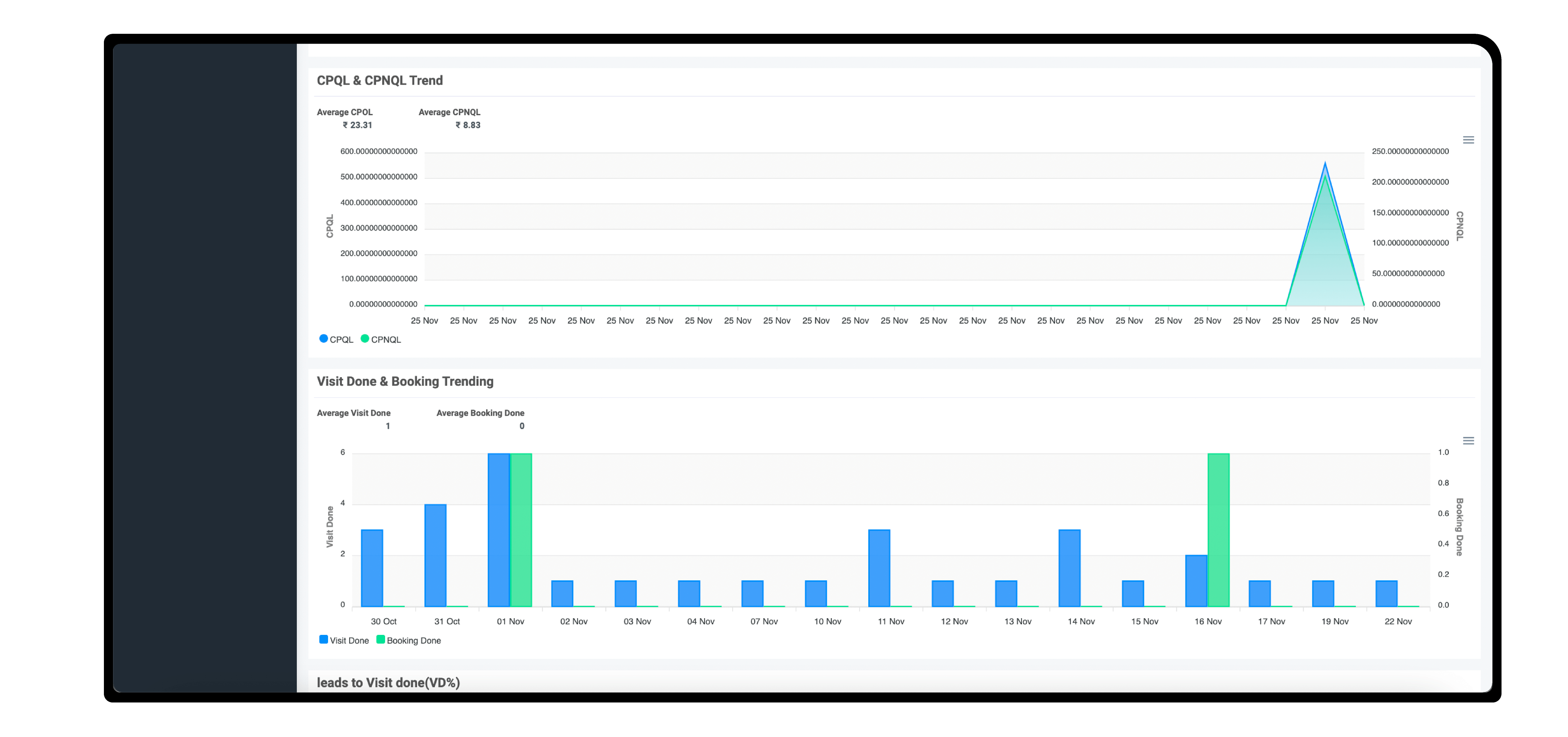
Task: Click the 14 Nov blue bar
Action: point(1070,568)
